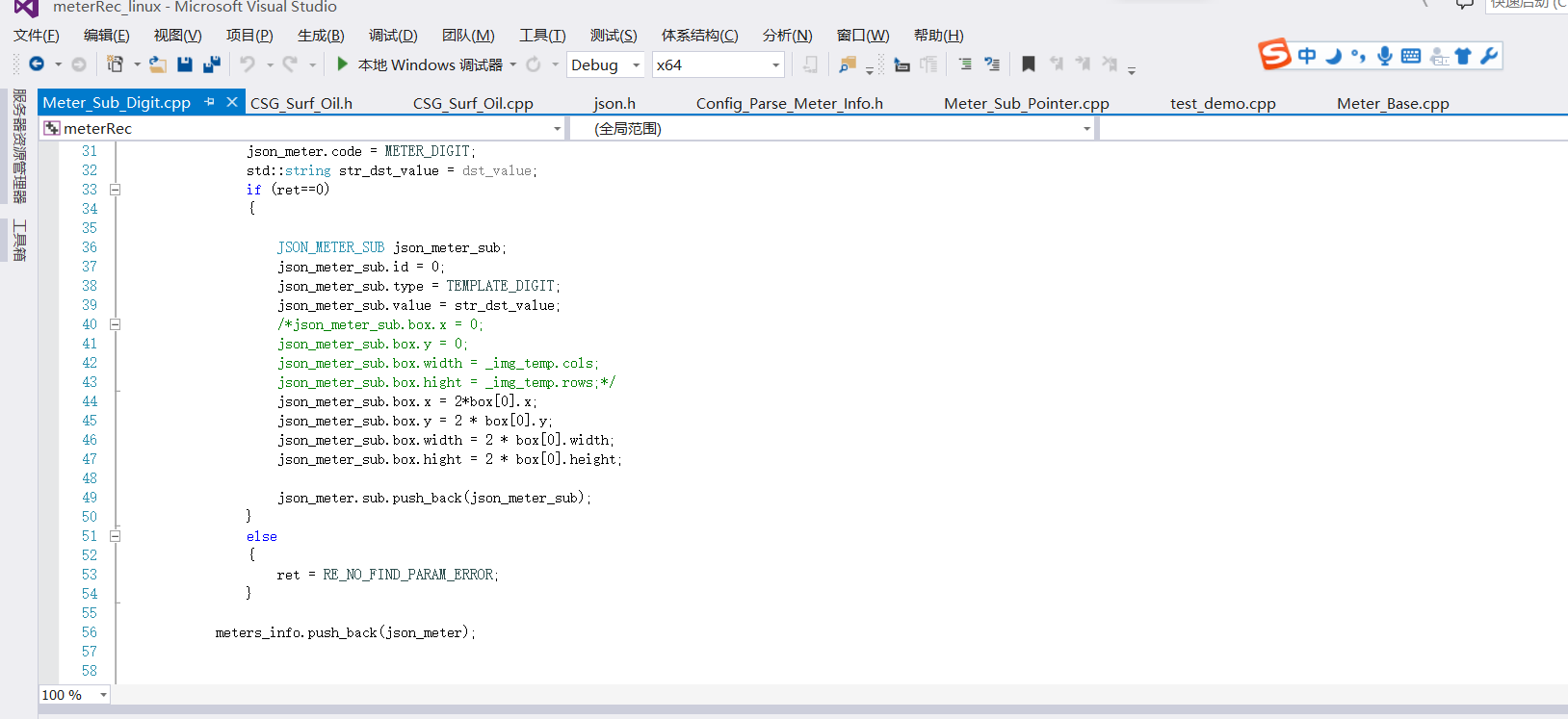This screenshot has height=719, width=1568.
Task: Open the 帮助(H) menu
Action: tap(938, 36)
